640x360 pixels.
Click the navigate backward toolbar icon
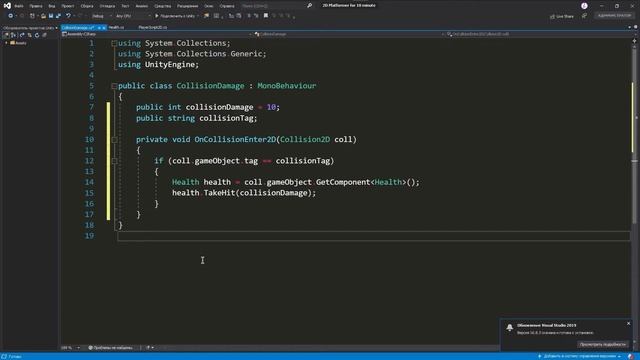[10, 16]
